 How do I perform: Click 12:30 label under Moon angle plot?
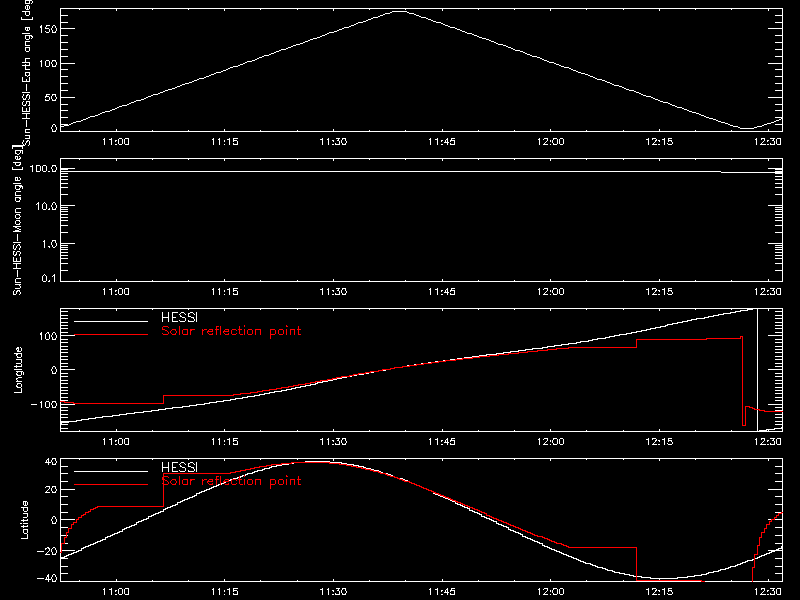pos(768,292)
